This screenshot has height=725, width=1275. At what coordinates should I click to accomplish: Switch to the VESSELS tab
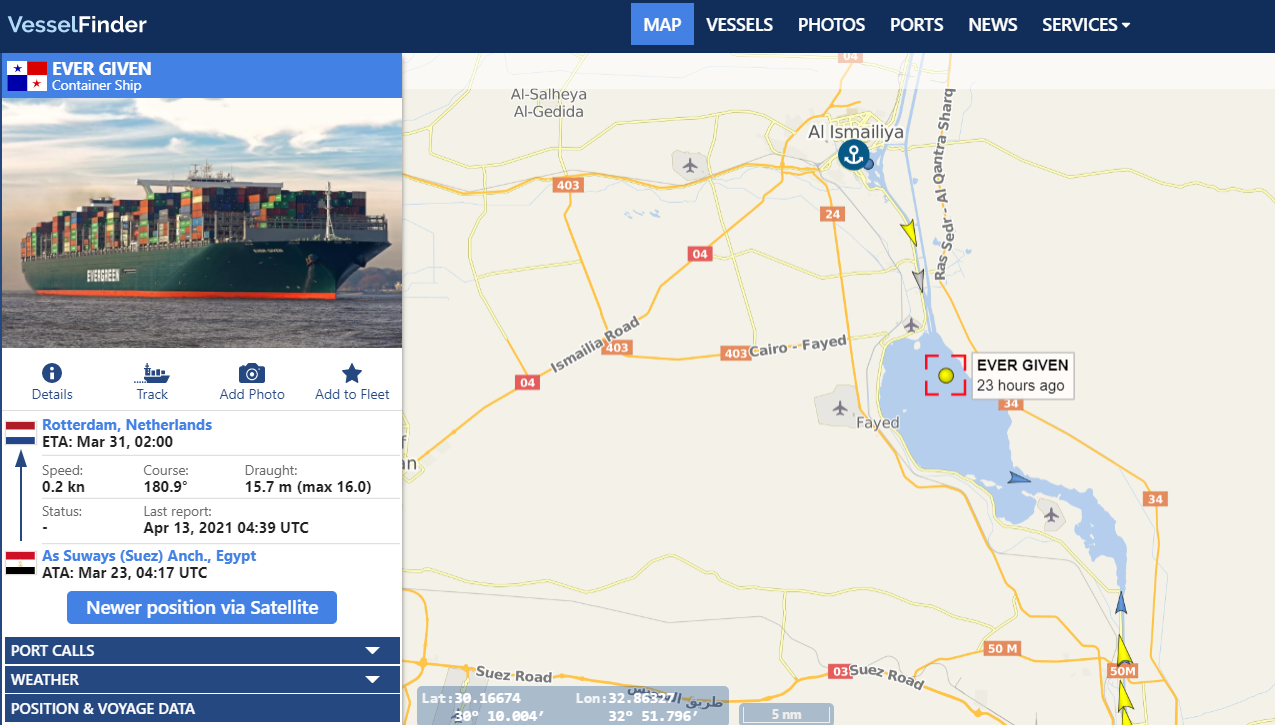click(739, 25)
